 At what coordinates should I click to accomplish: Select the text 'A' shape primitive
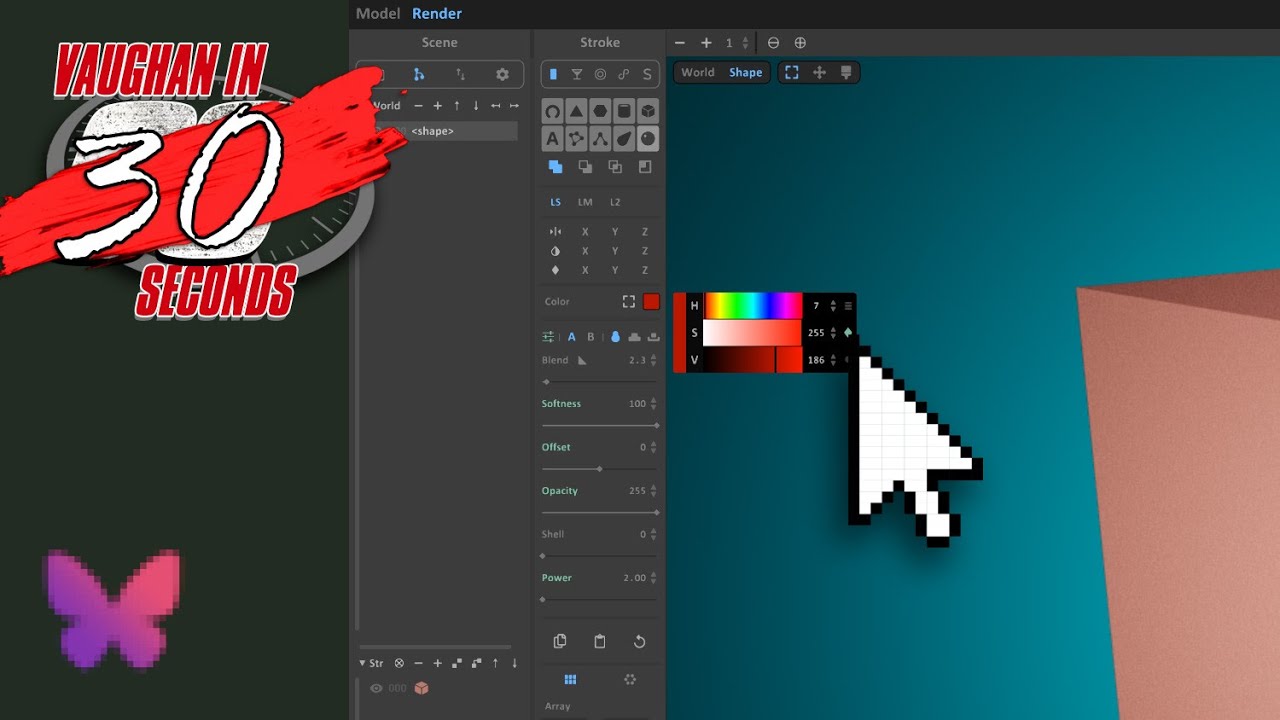click(x=552, y=139)
